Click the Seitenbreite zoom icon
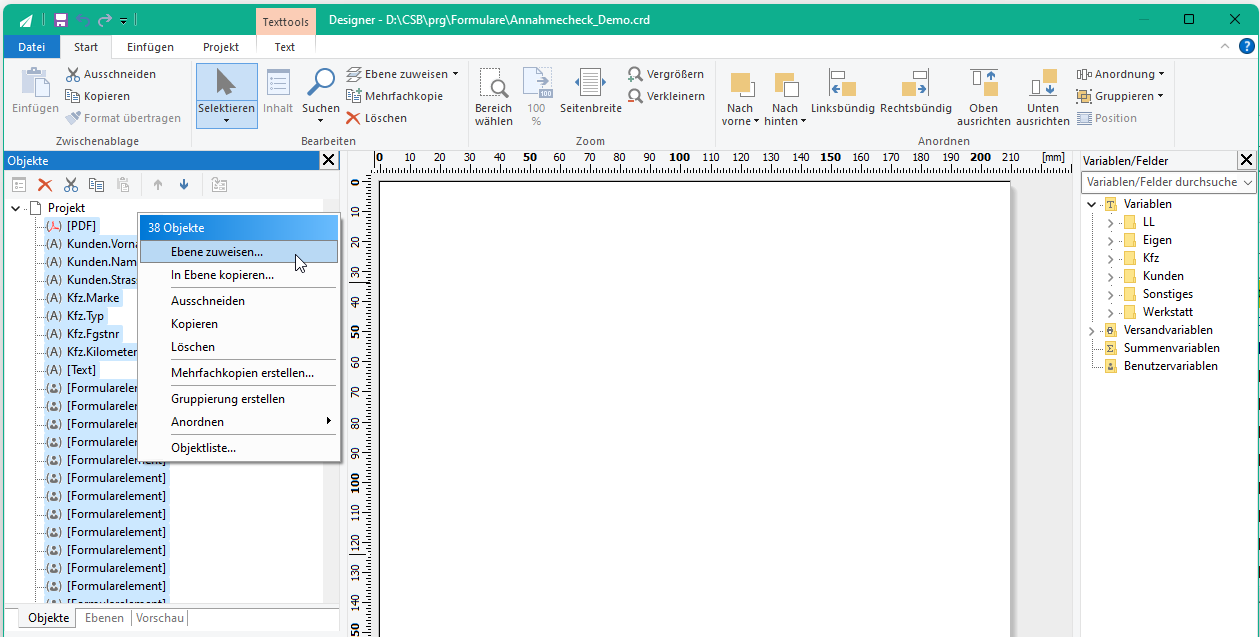This screenshot has width=1260, height=637. (x=590, y=83)
